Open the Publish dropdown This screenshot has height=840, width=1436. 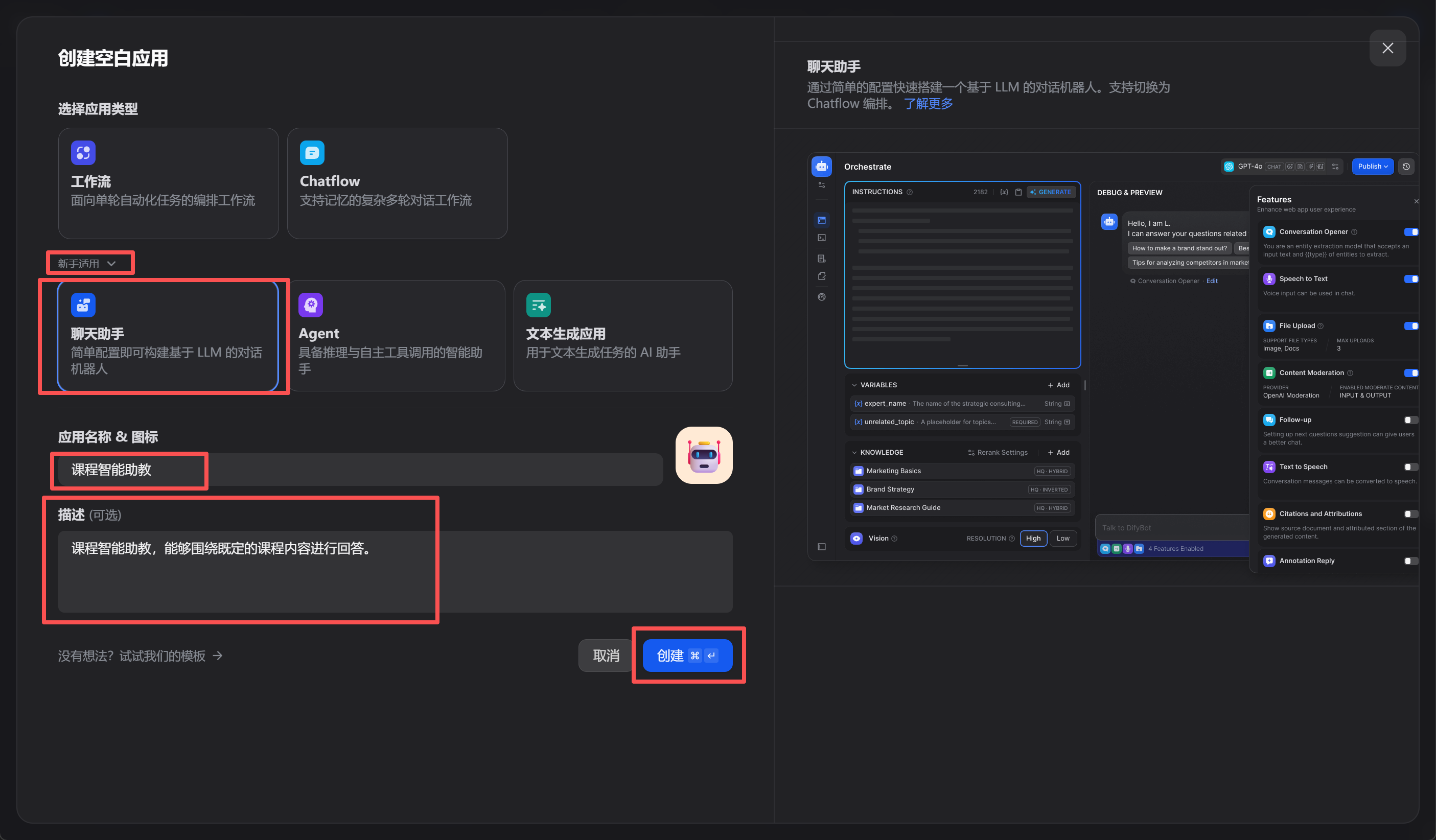pyautogui.click(x=1372, y=167)
